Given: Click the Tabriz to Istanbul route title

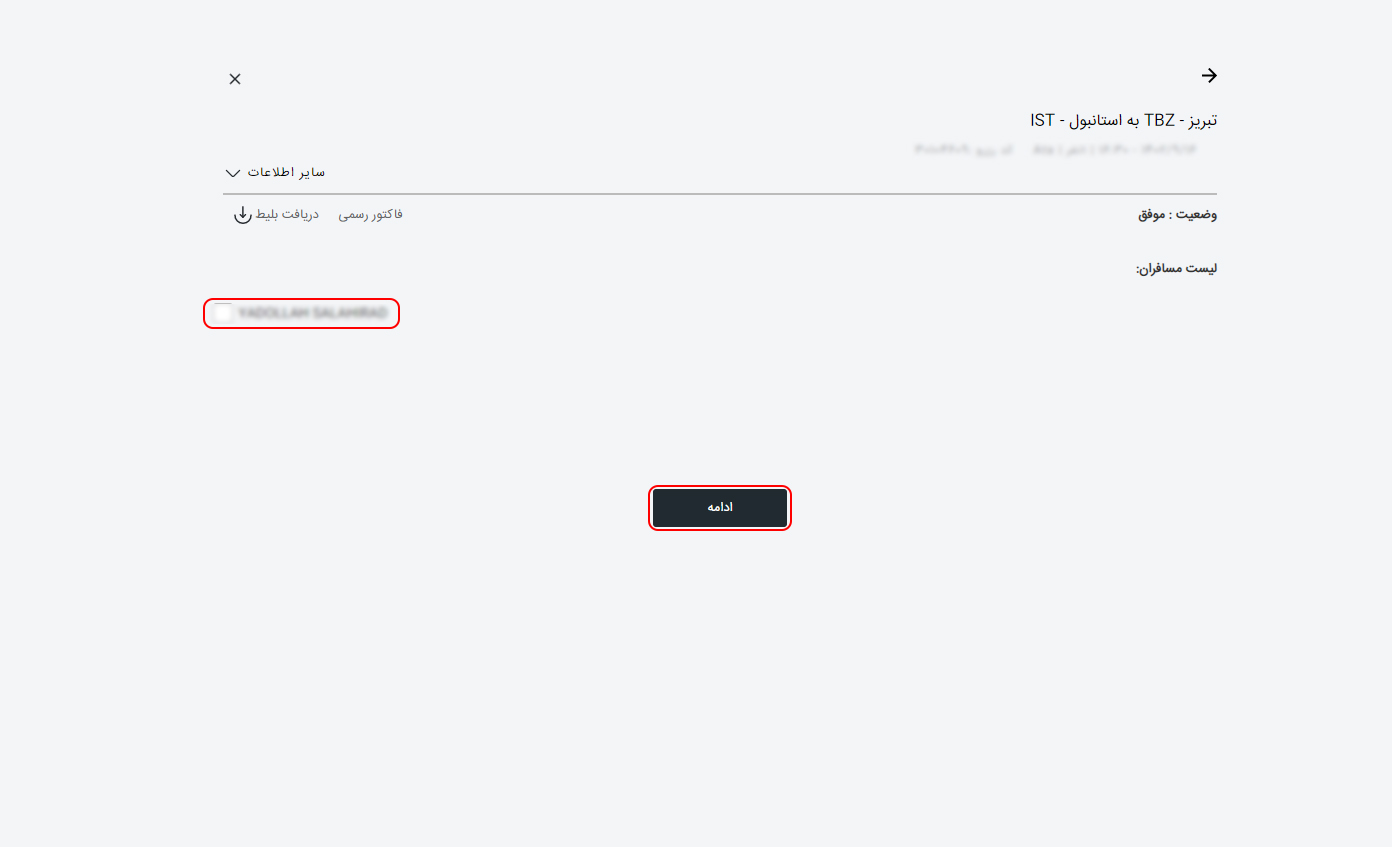Looking at the screenshot, I should click(1123, 120).
